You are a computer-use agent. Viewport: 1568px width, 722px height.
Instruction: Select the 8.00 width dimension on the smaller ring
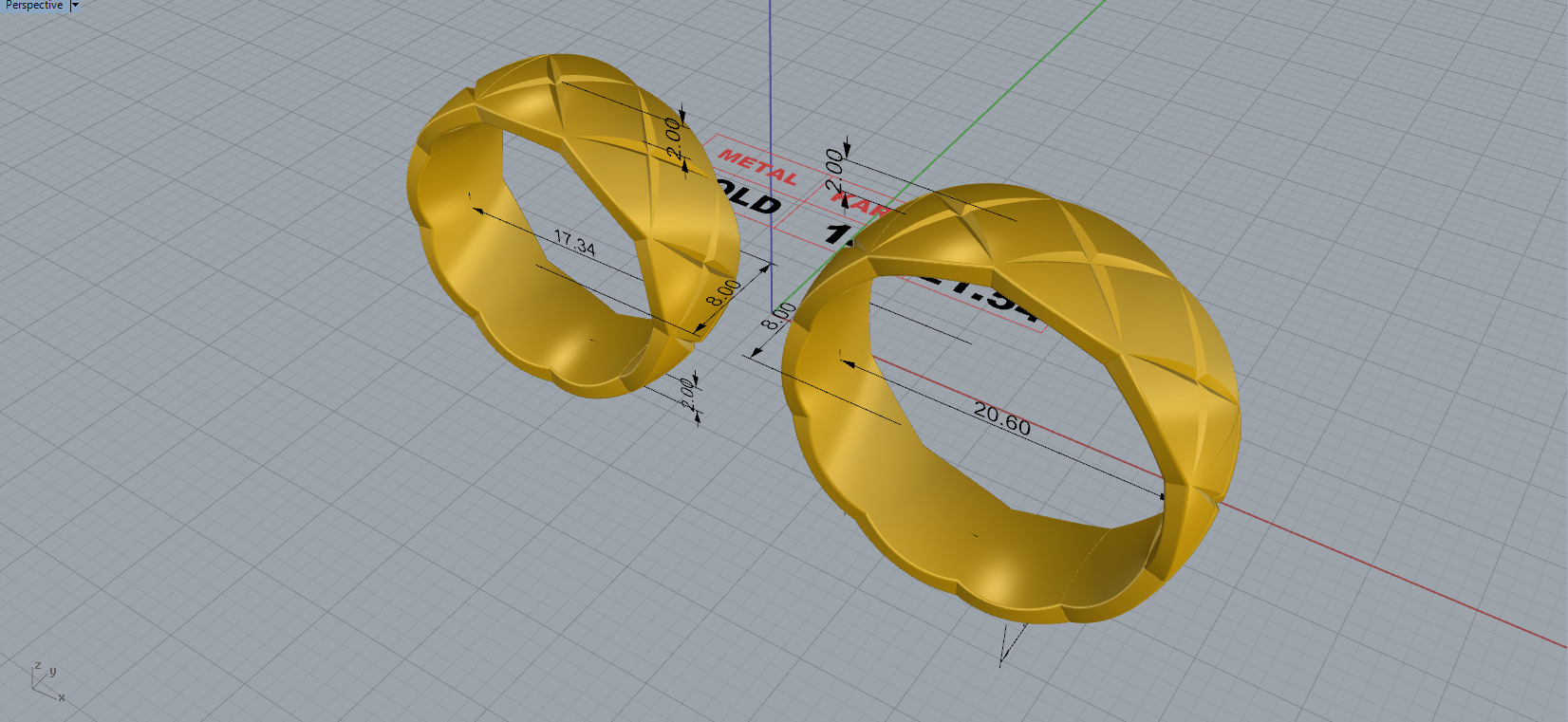coord(723,293)
